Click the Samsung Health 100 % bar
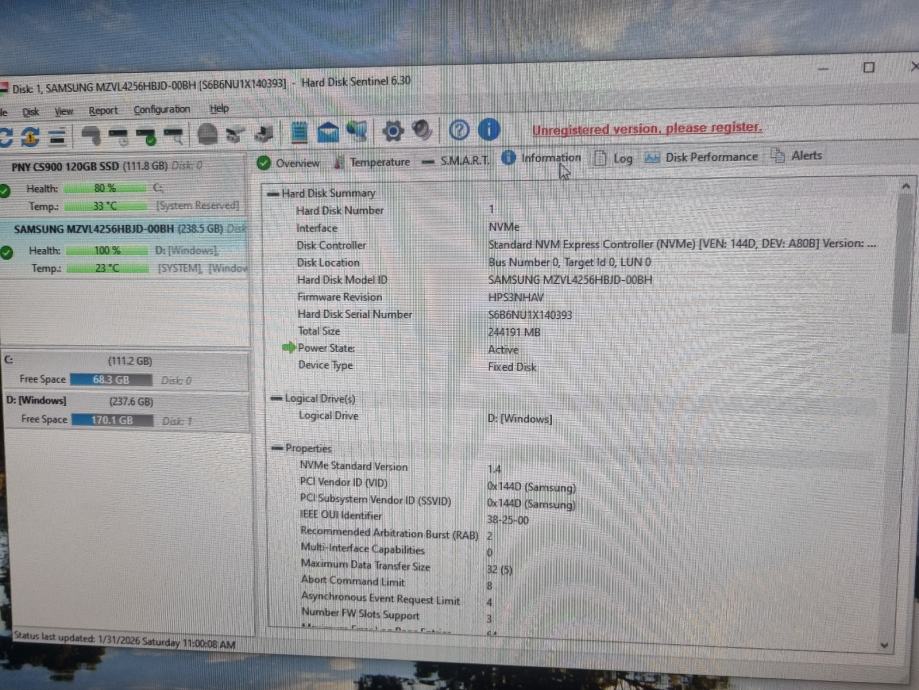This screenshot has height=690, width=919. (x=107, y=250)
